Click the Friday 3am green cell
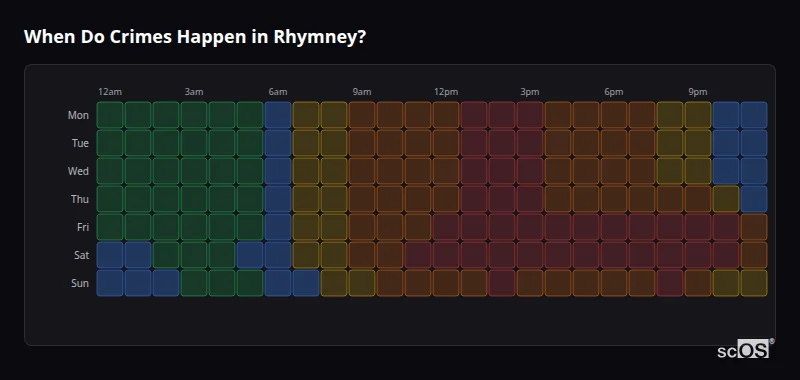Viewport: 800px width, 380px height. point(194,227)
